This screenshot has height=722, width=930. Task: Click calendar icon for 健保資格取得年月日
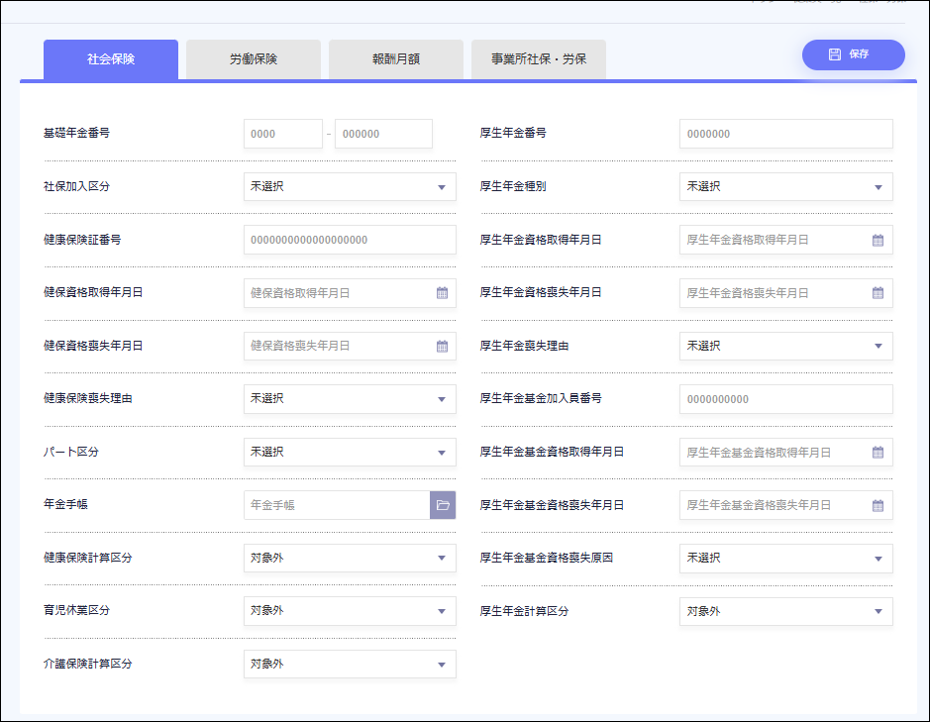pyautogui.click(x=442, y=293)
